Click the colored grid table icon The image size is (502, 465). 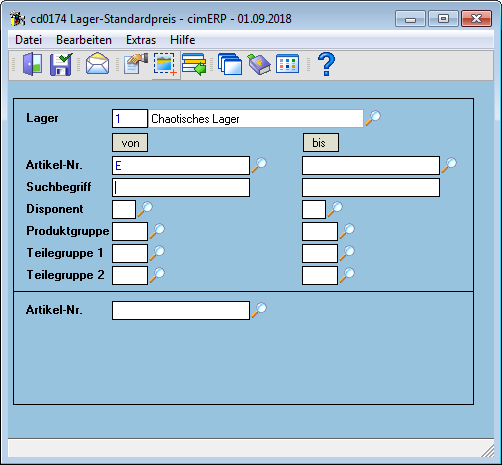[287, 64]
